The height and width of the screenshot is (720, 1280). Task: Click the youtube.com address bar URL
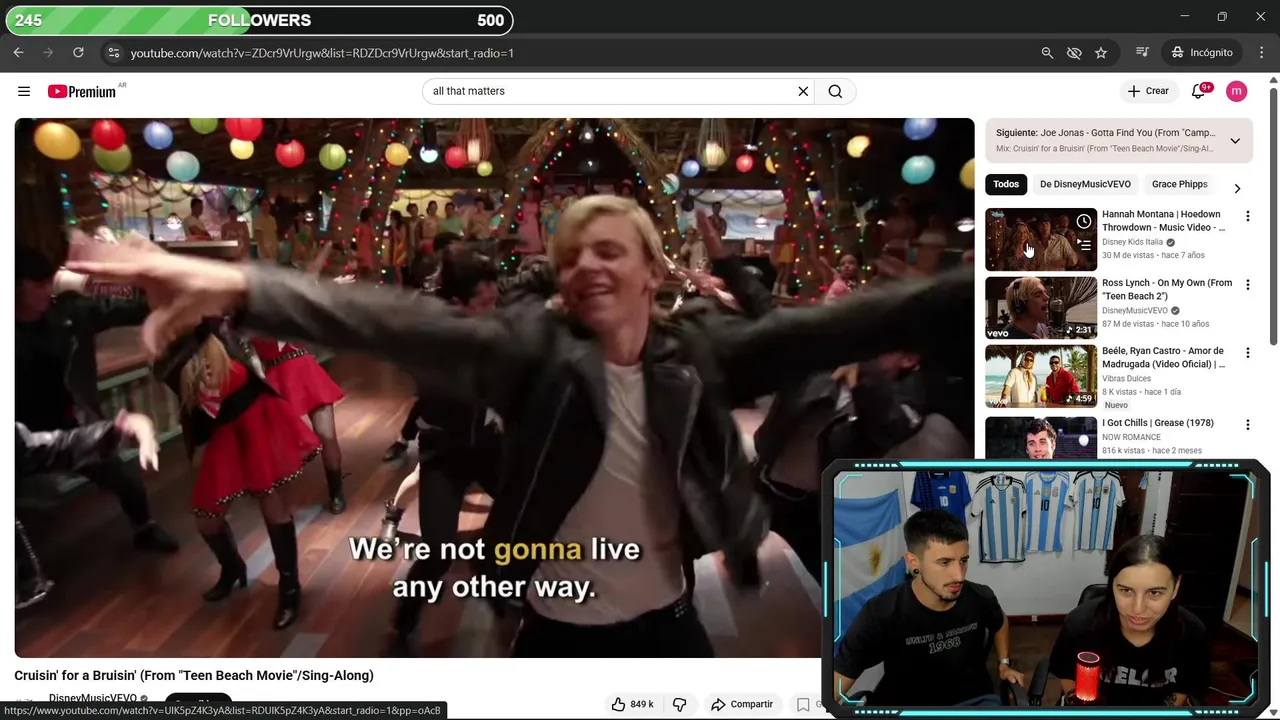coord(322,53)
